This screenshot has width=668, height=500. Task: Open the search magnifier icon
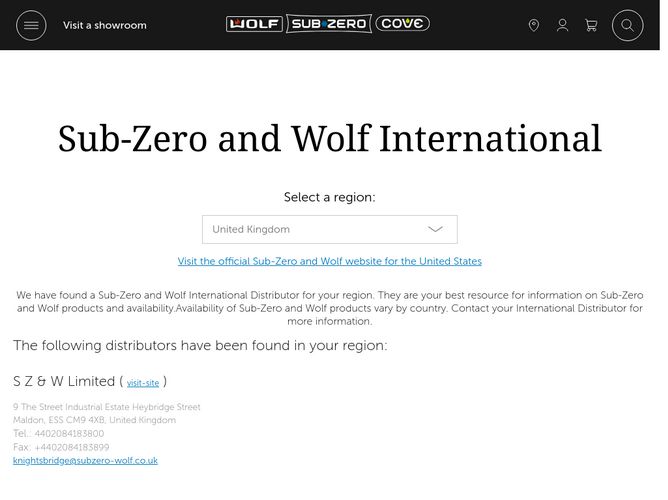(627, 25)
